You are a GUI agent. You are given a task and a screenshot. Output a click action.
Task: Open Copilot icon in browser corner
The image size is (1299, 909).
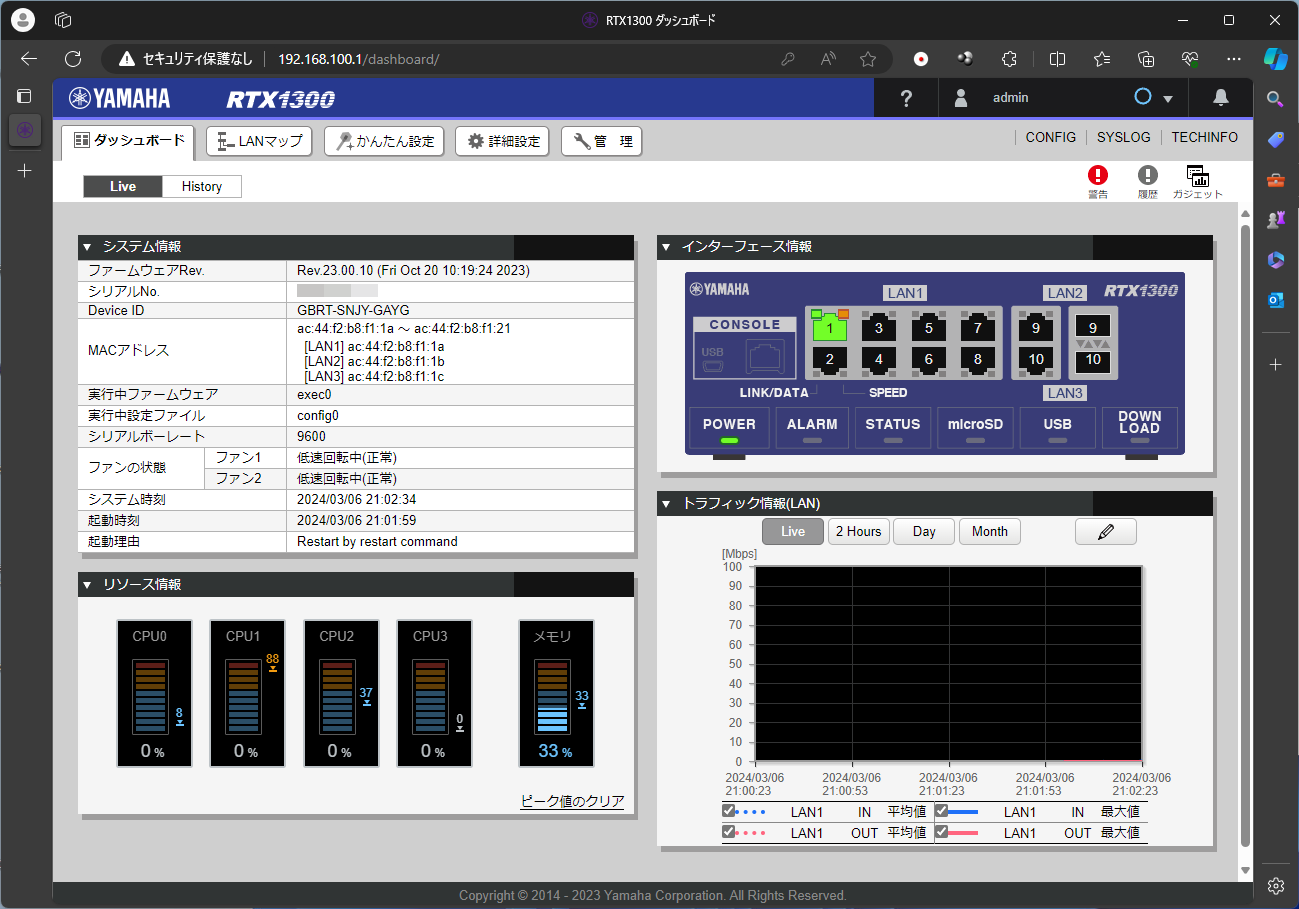[1275, 58]
